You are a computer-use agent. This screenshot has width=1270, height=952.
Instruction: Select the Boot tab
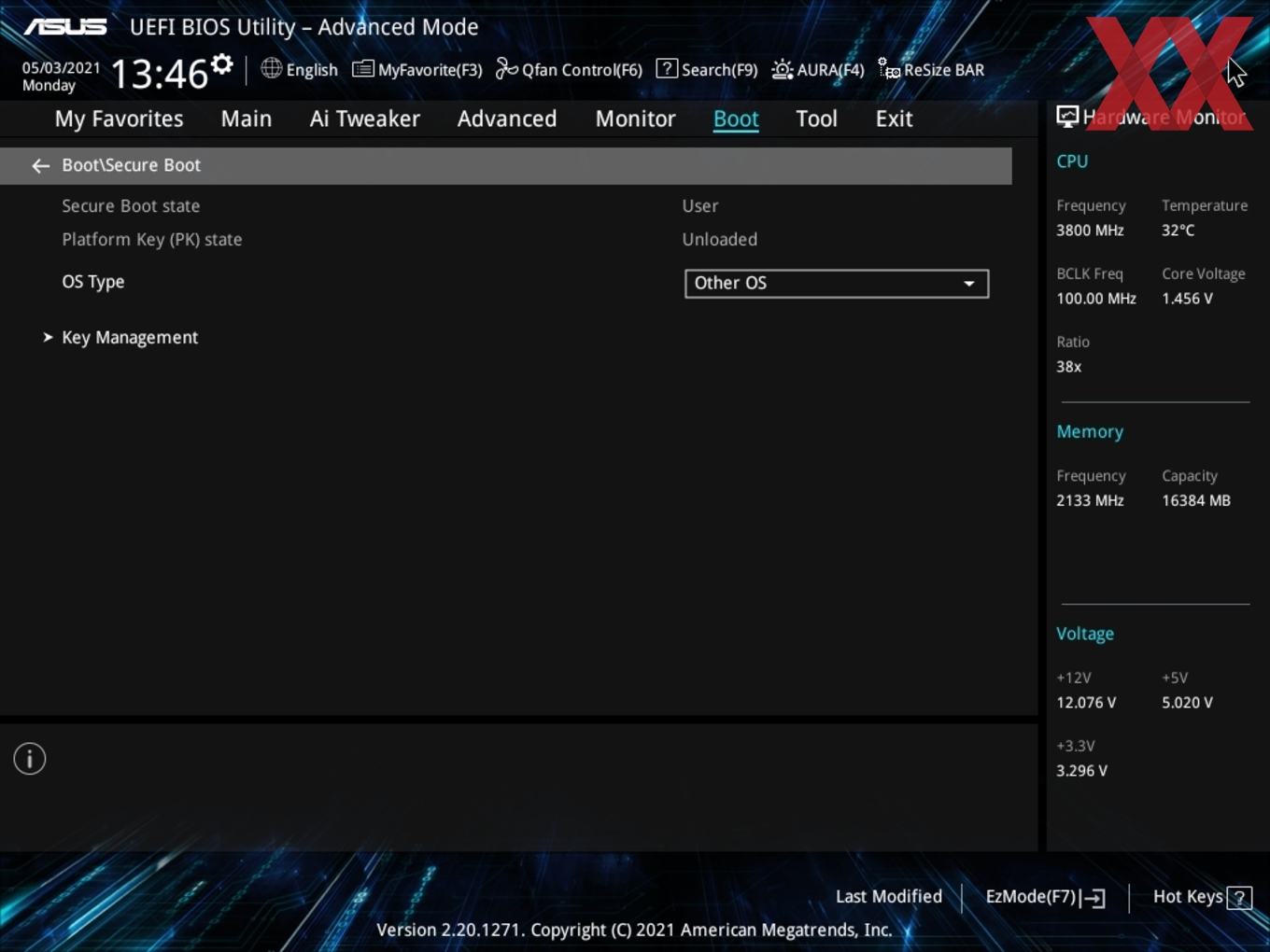click(736, 119)
